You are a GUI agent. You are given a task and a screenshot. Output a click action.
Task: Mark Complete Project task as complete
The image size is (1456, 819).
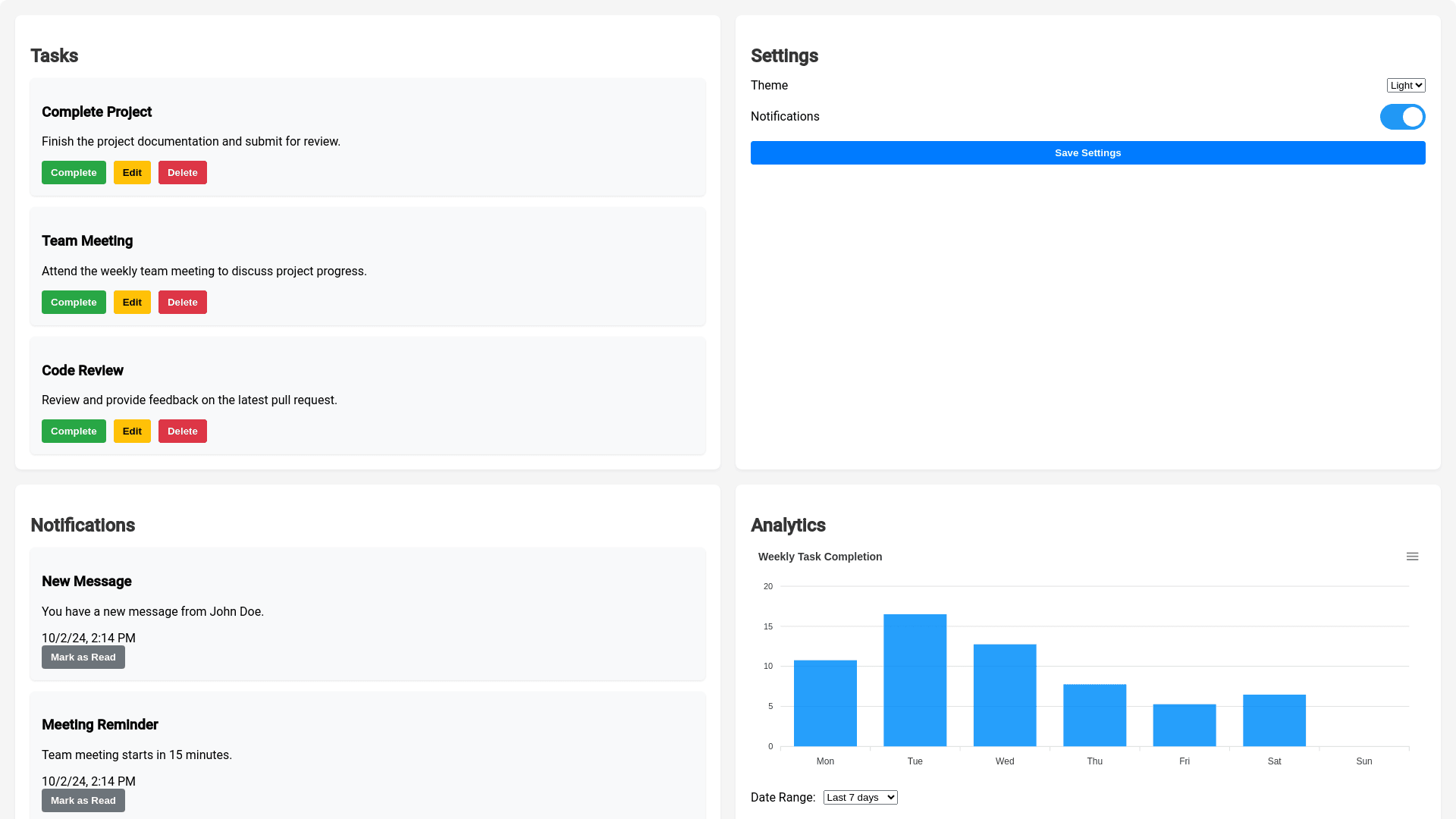tap(74, 173)
